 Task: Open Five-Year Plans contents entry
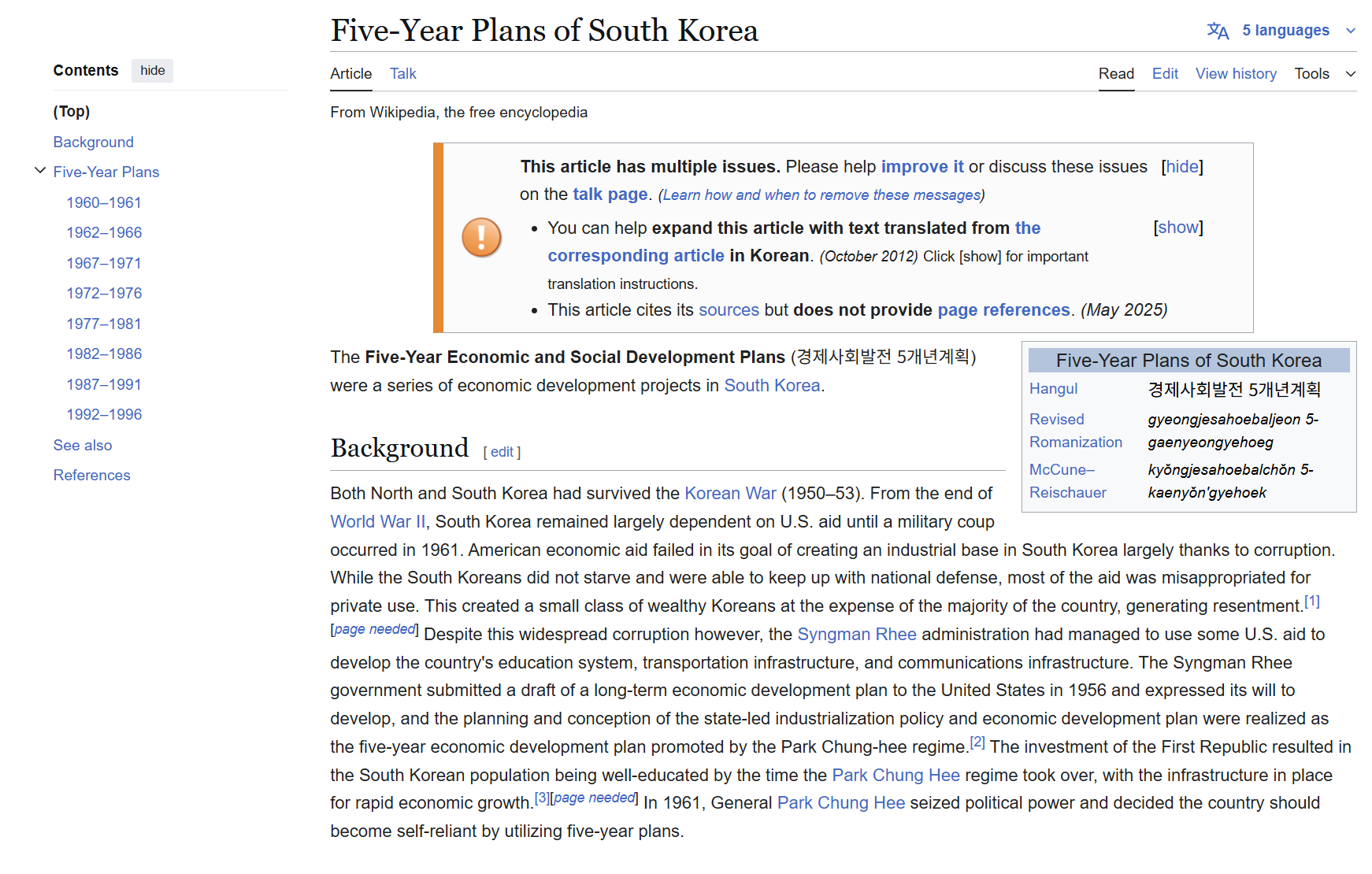(106, 172)
